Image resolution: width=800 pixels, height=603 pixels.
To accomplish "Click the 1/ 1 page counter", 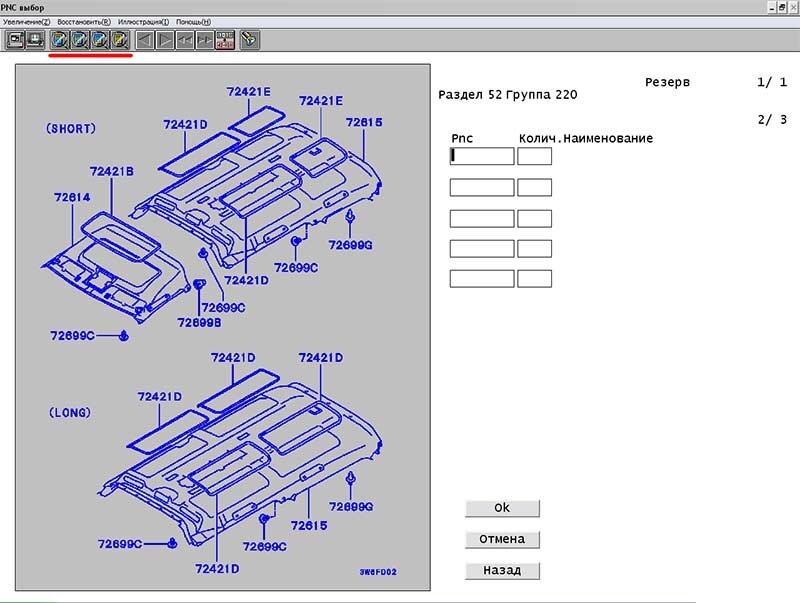I will click(x=772, y=82).
